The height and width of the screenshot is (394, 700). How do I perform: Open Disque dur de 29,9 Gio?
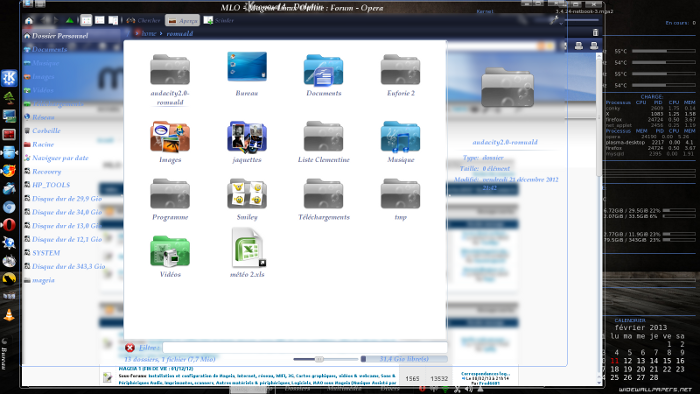click(67, 199)
